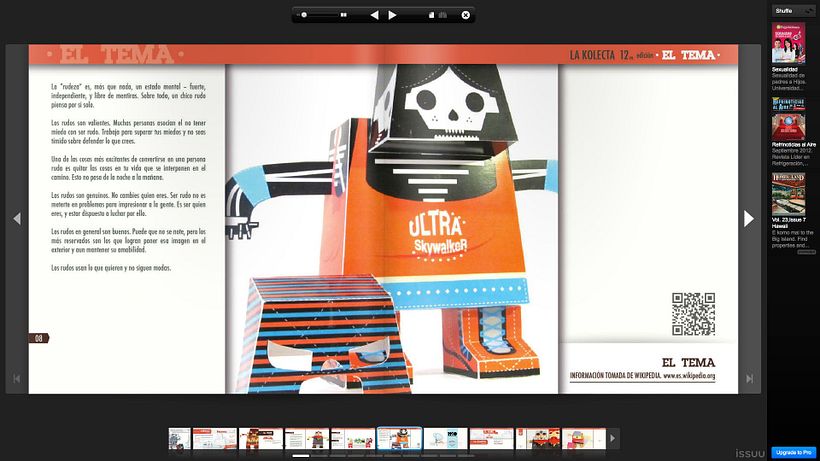Click sidebar scroll indicator below Hawaii item
The width and height of the screenshot is (820, 461).
(806, 252)
